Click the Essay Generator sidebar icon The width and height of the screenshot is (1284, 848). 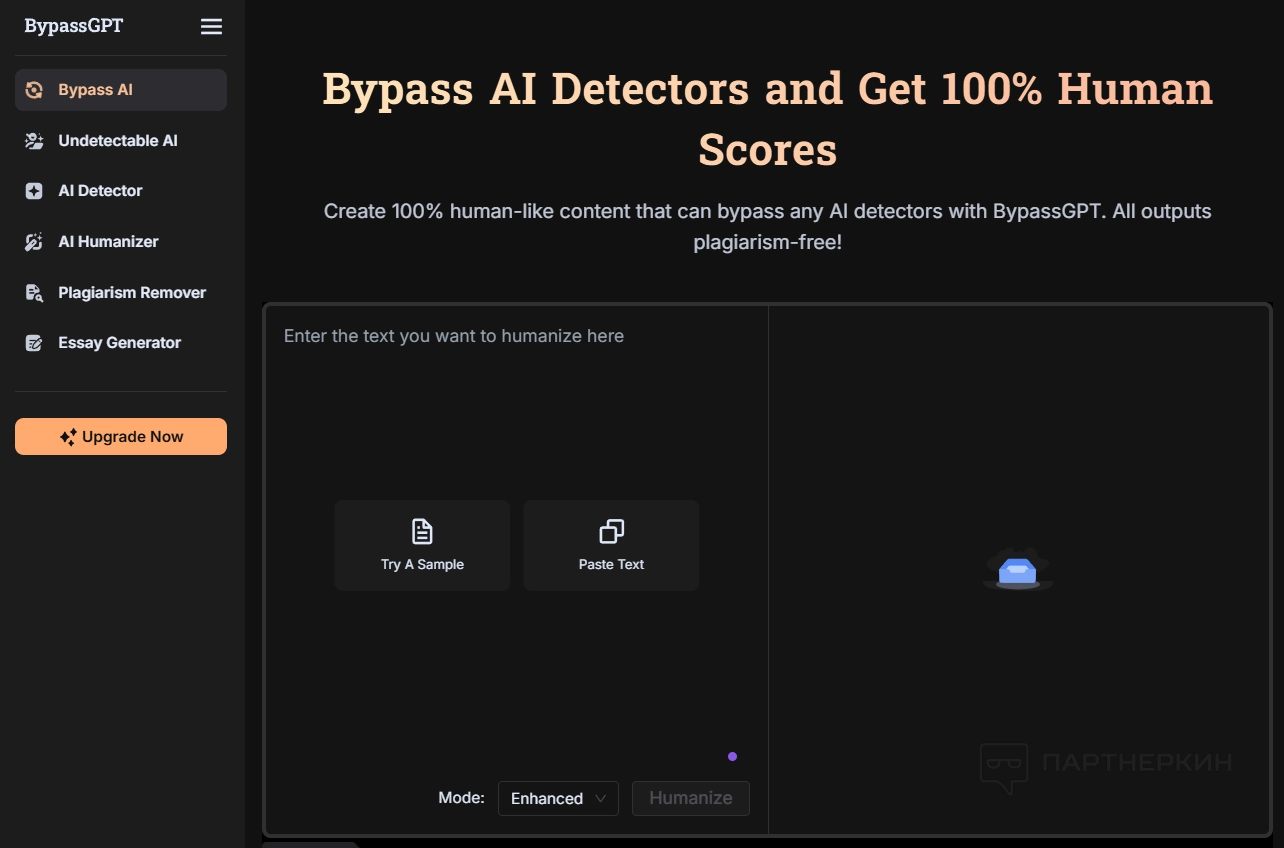point(34,343)
